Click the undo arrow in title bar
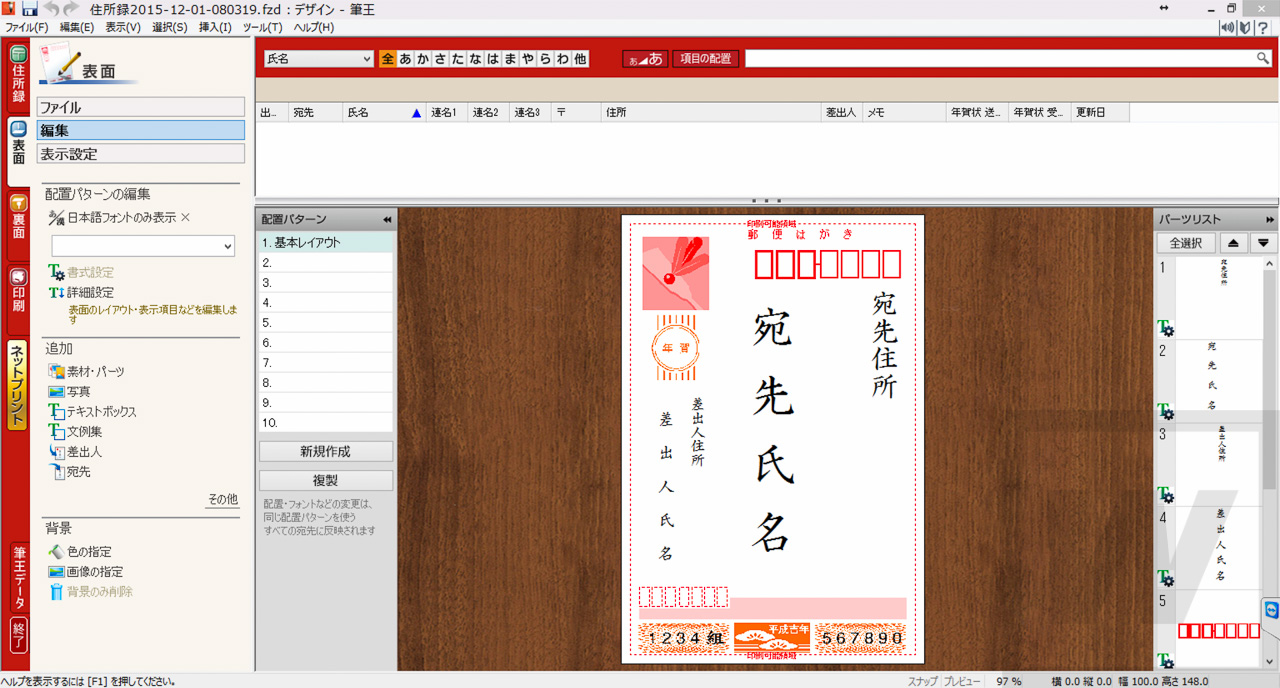 point(51,9)
